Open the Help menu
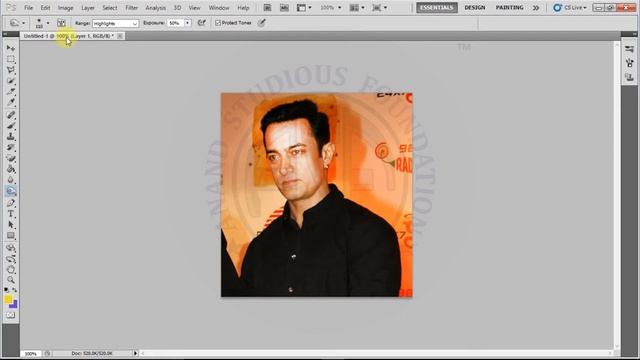 coord(243,8)
